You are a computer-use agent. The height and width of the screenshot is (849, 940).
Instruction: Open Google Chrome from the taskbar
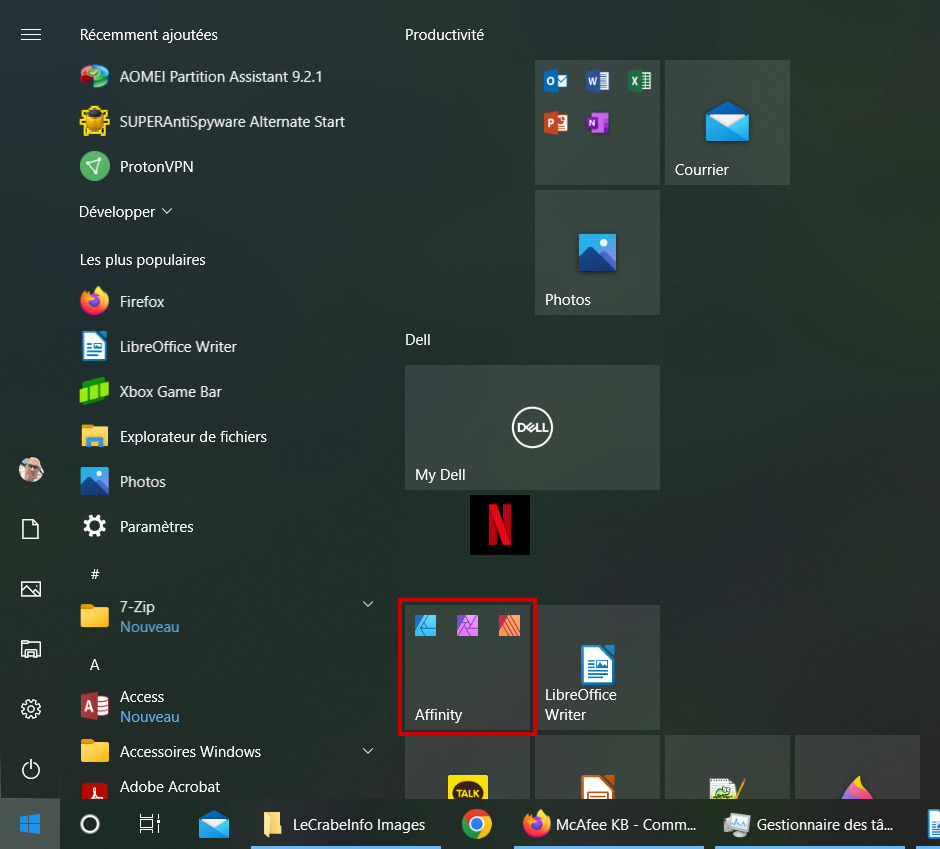[477, 824]
